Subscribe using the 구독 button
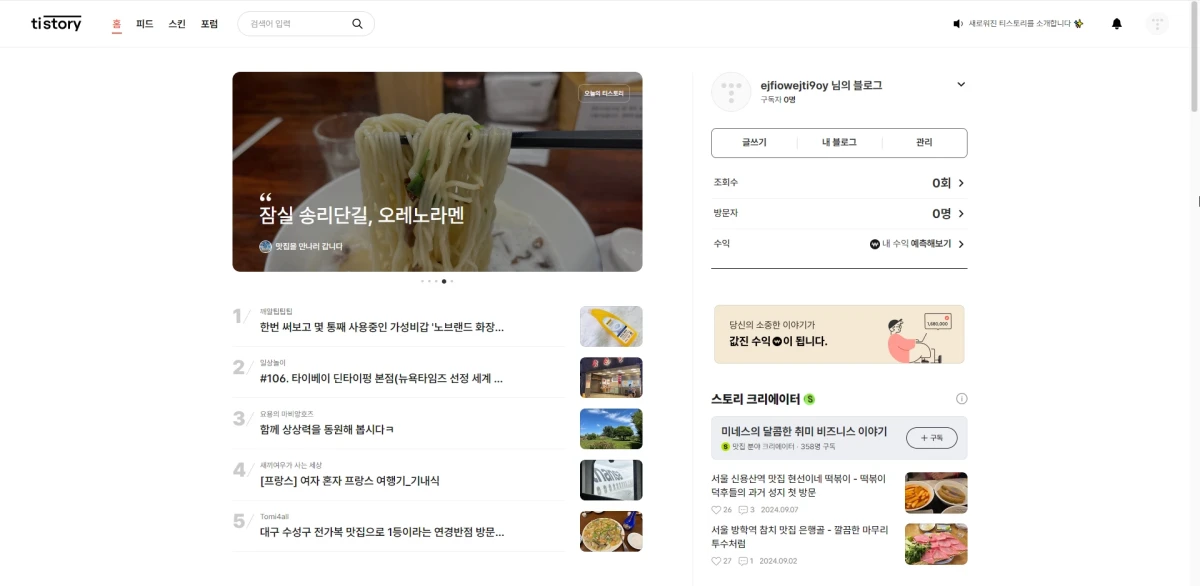 tap(931, 438)
